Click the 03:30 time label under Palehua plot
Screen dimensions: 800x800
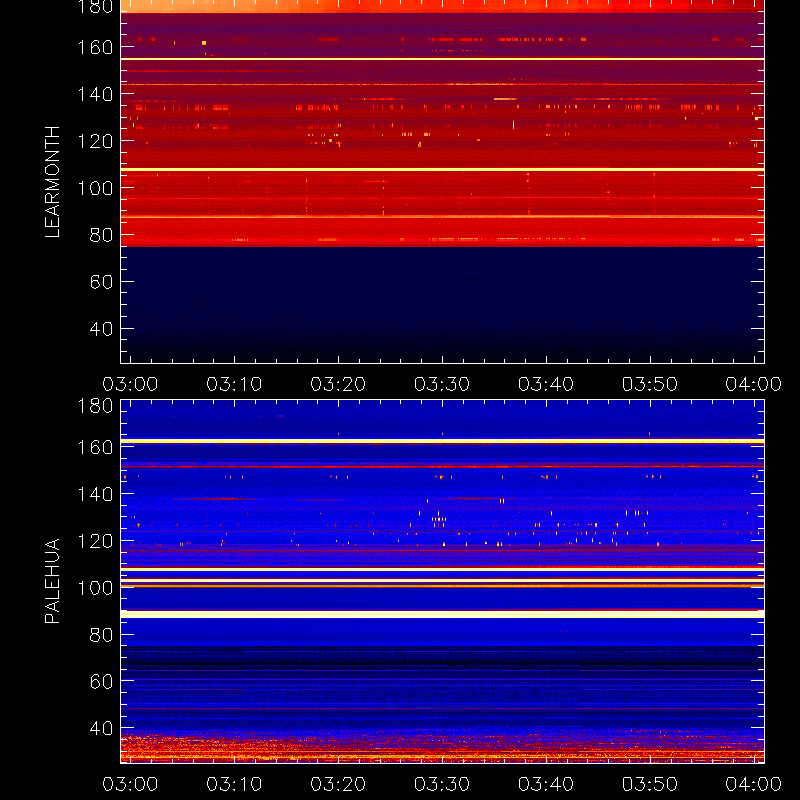click(442, 784)
